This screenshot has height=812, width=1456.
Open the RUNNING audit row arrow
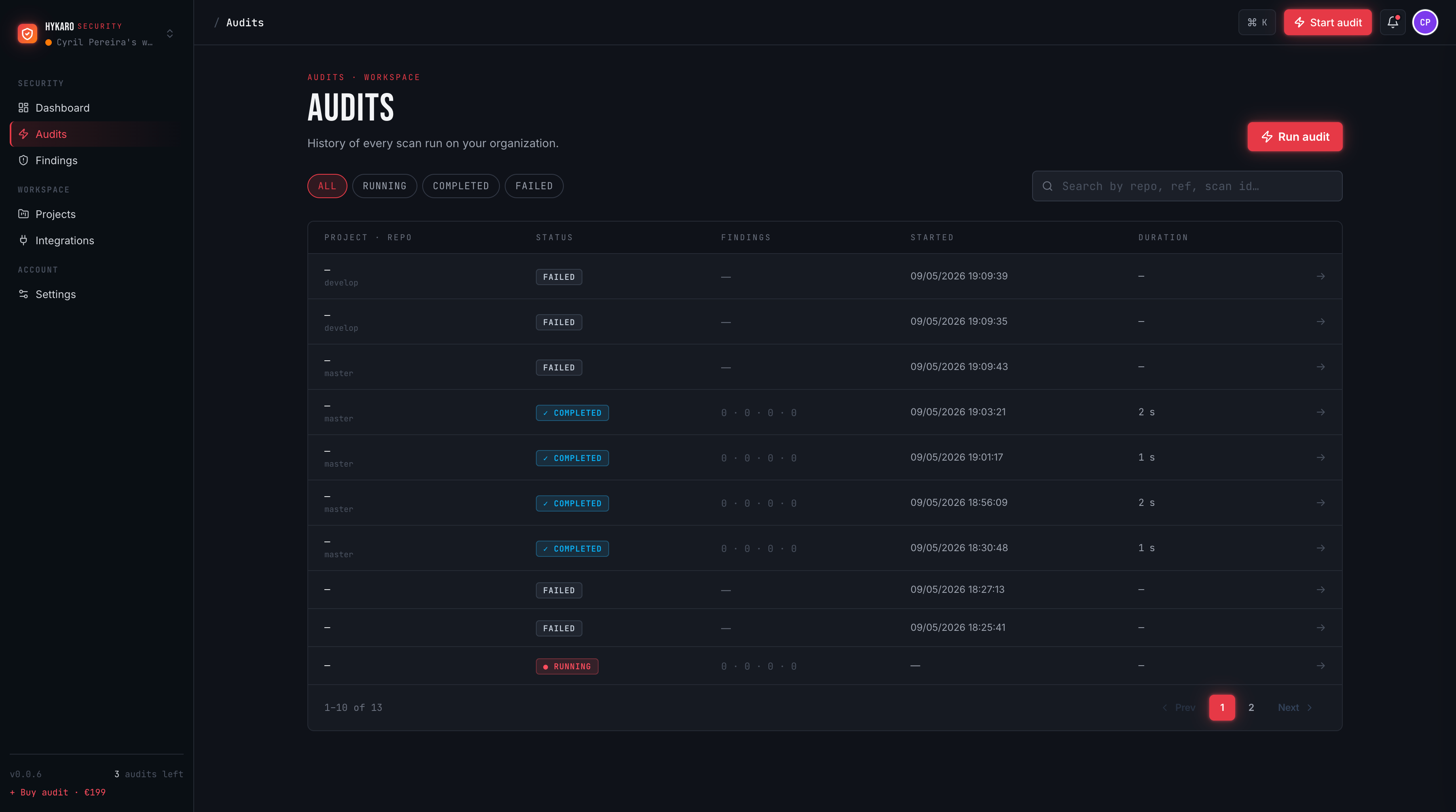pos(1321,666)
